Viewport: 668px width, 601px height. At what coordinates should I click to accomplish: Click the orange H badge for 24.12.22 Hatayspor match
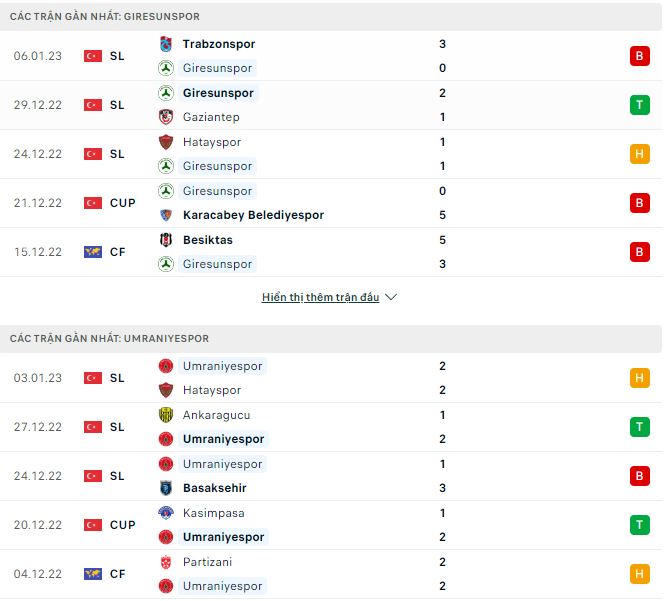pos(639,154)
